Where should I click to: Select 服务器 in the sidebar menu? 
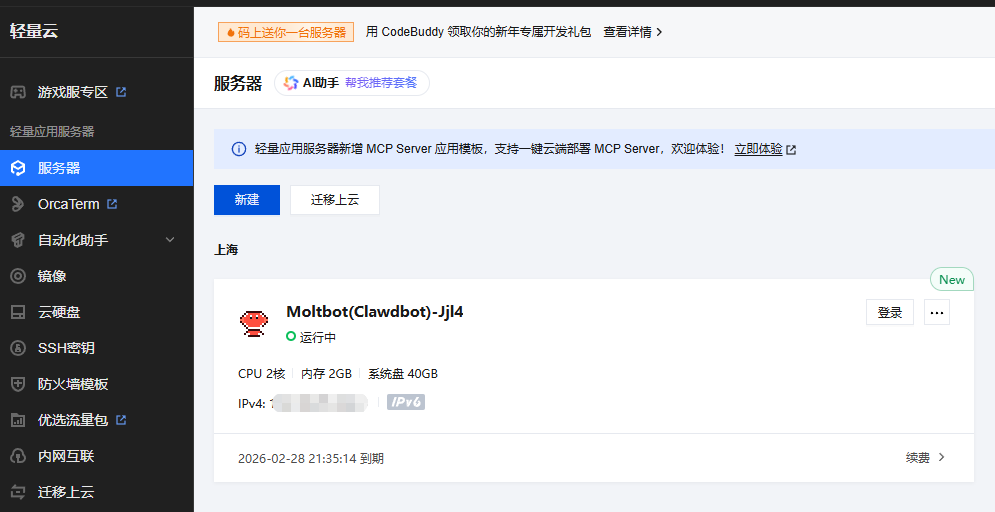coord(59,168)
